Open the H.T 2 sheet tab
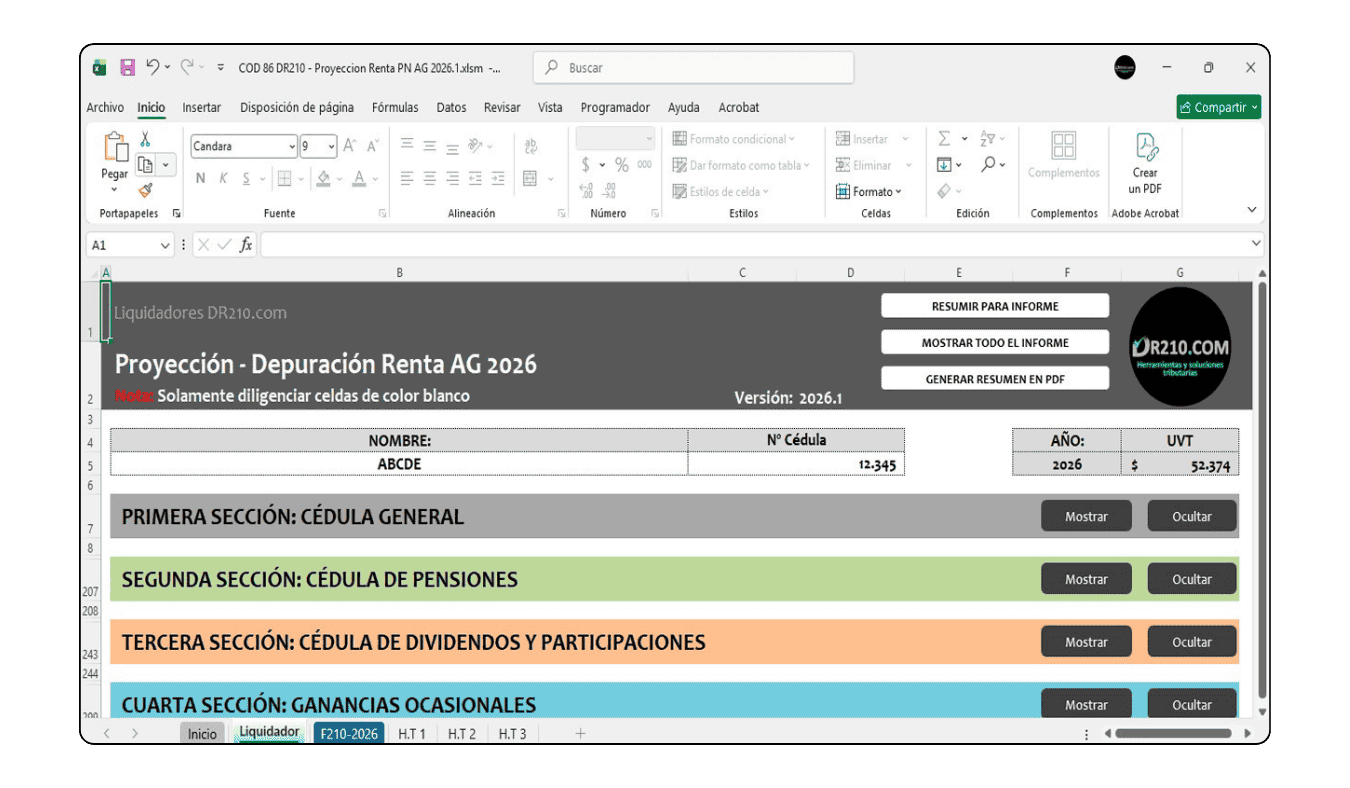The image size is (1350, 788). click(462, 733)
